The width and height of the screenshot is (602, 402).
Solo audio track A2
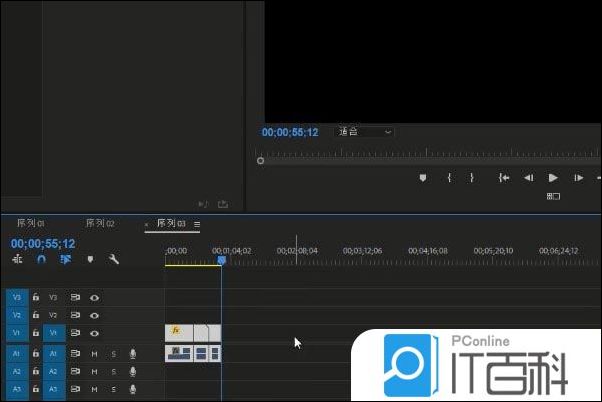(x=114, y=371)
